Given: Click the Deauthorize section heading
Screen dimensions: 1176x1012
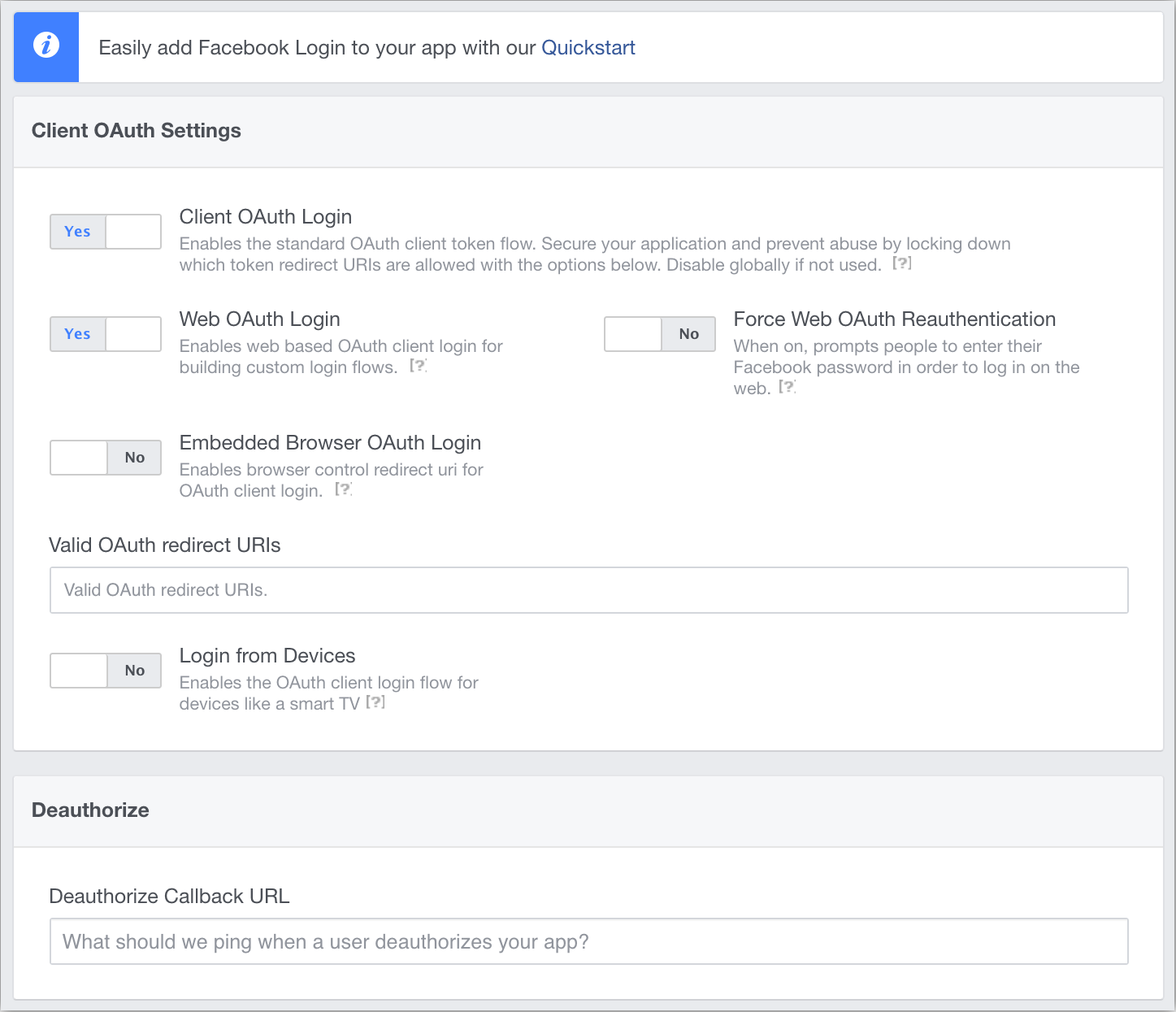Looking at the screenshot, I should pyautogui.click(x=90, y=810).
